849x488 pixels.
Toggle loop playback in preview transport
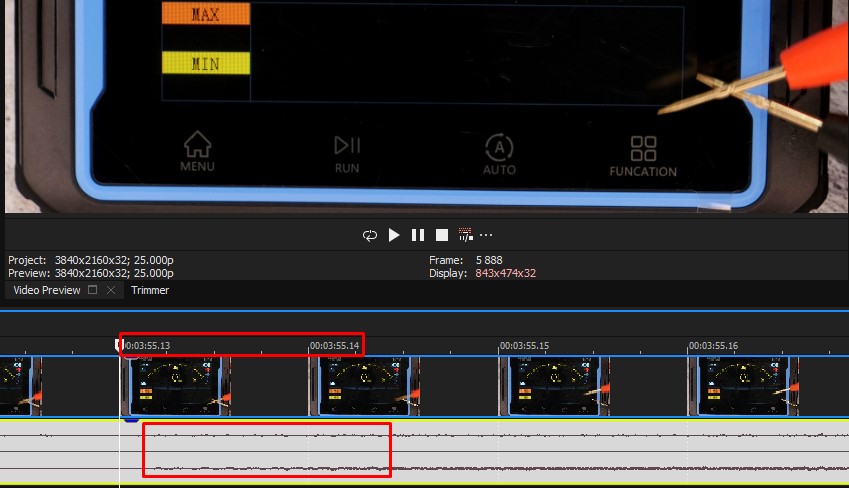[x=369, y=235]
